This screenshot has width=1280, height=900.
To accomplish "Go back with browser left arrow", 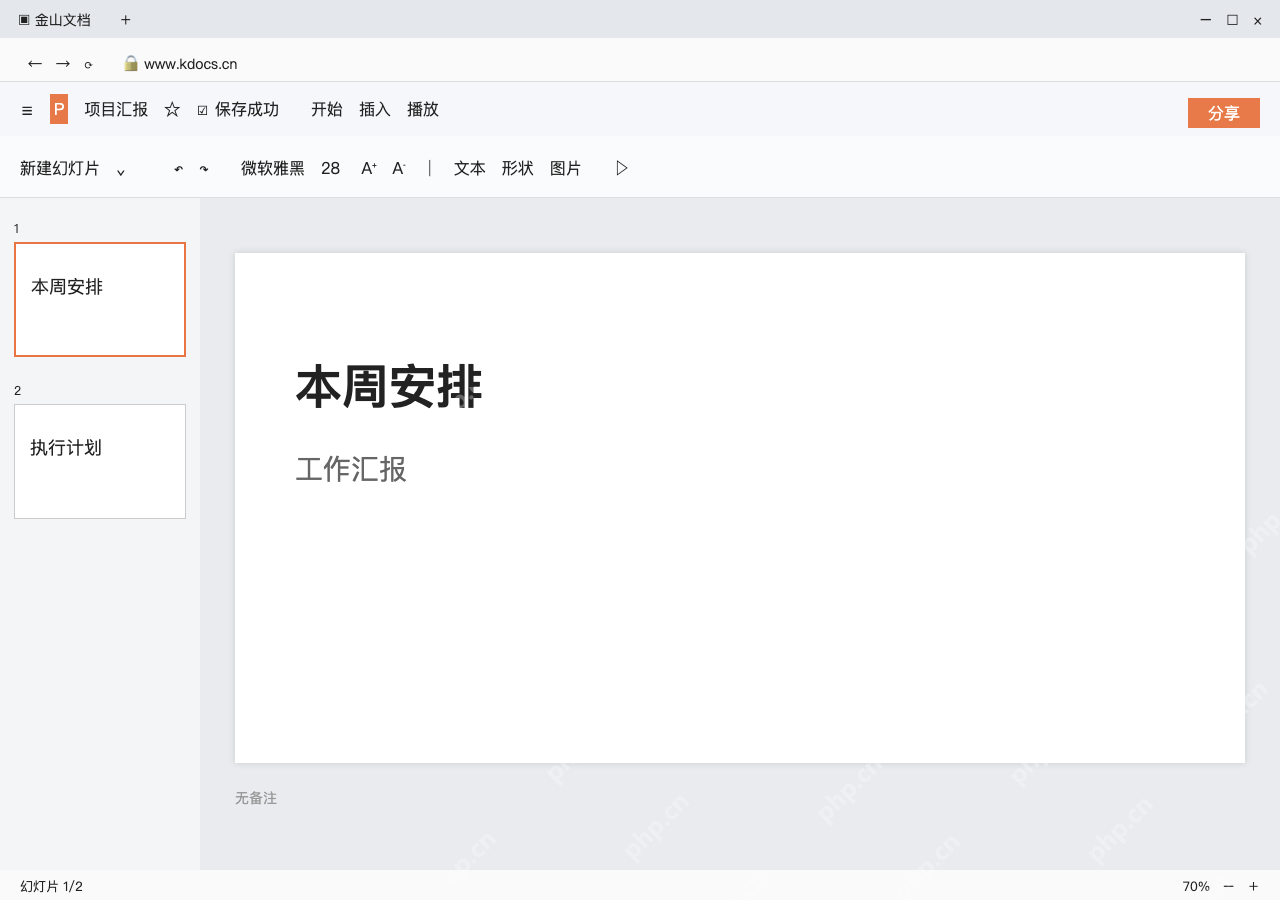I will tap(35, 64).
